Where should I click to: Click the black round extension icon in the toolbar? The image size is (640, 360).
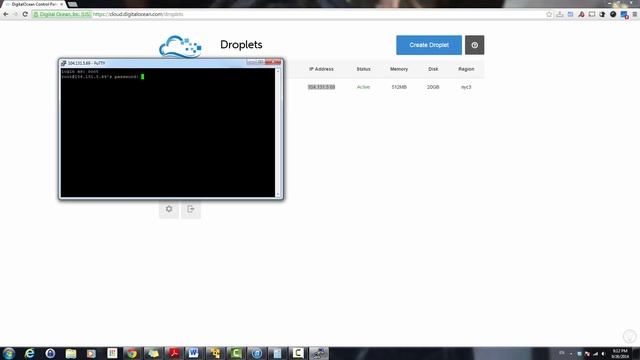tap(613, 14)
